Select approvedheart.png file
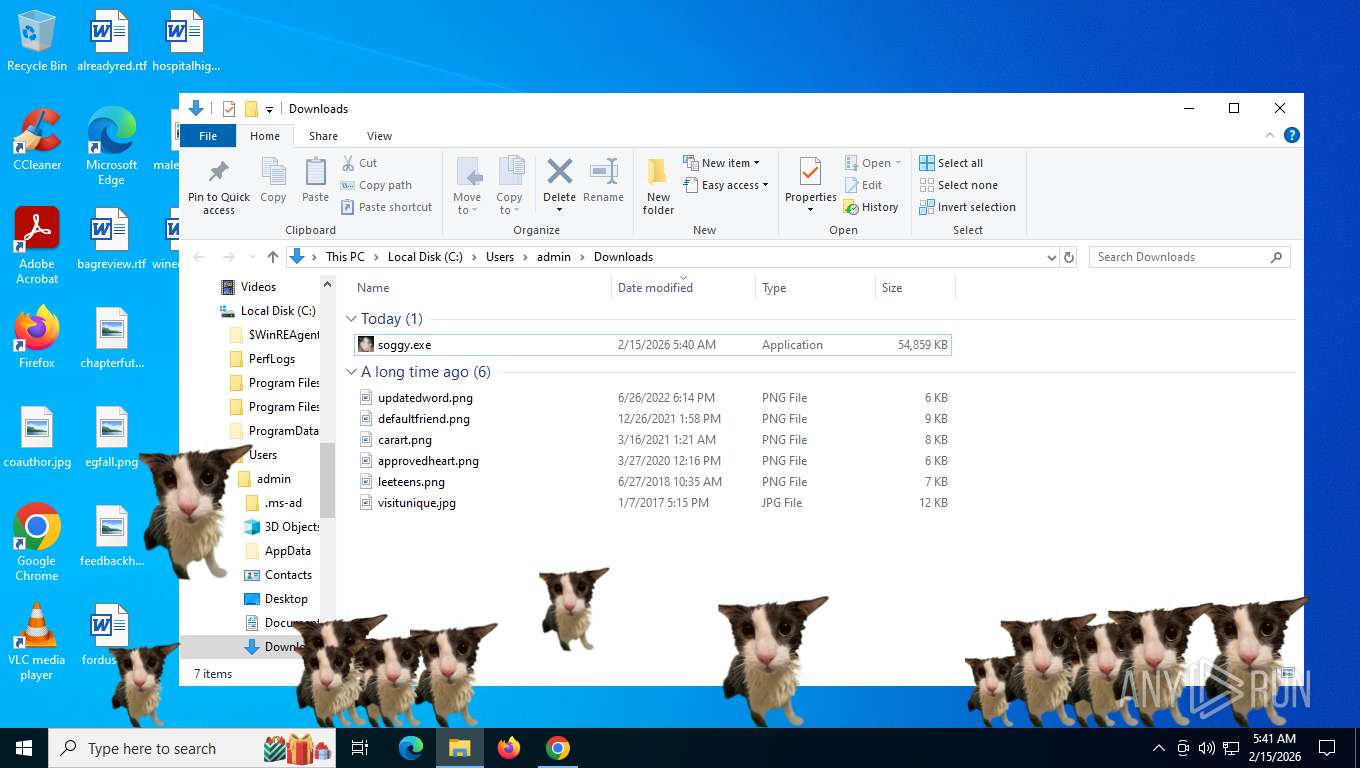 pos(652,461)
